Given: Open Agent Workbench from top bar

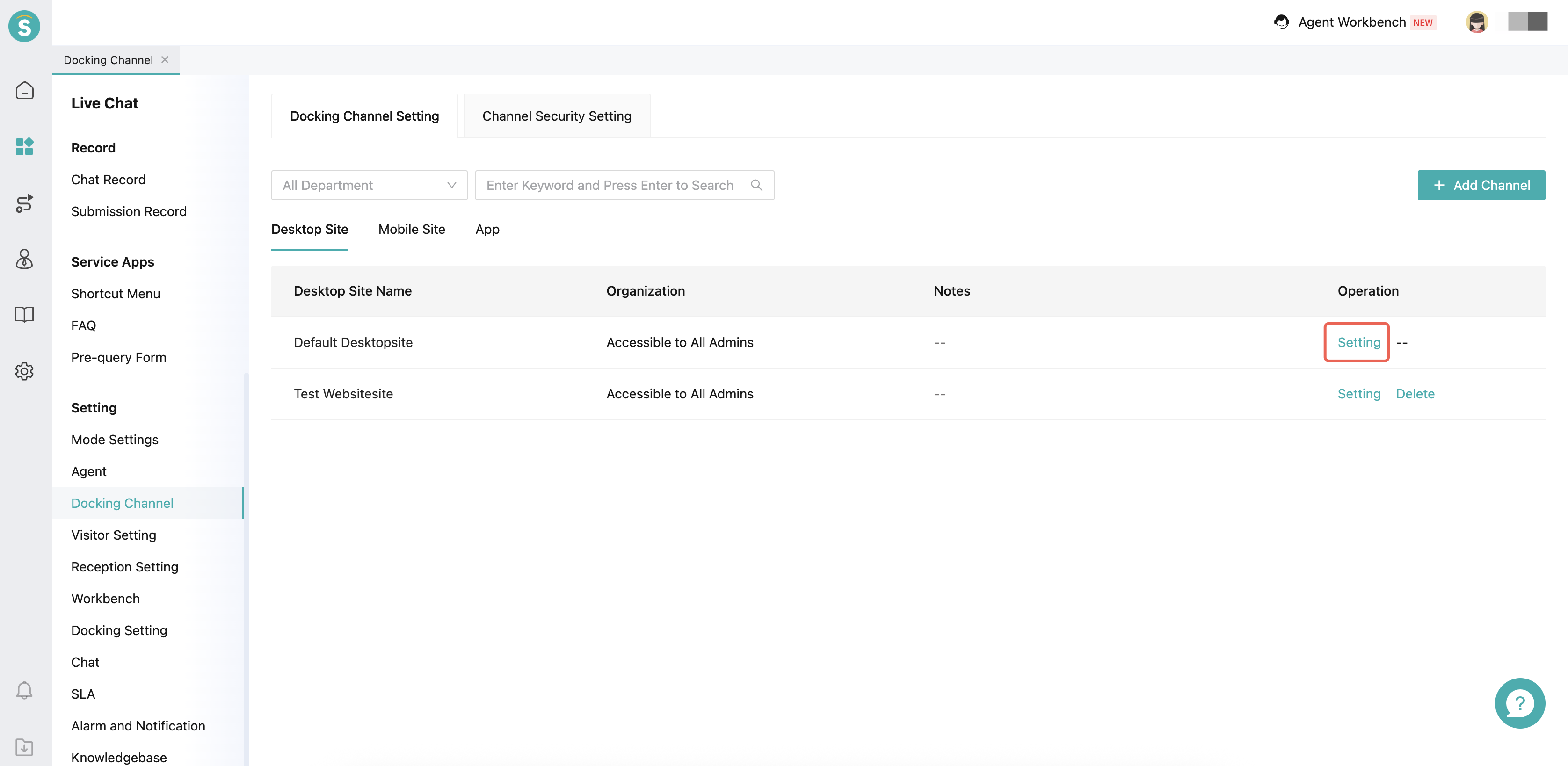Looking at the screenshot, I should coord(1351,22).
